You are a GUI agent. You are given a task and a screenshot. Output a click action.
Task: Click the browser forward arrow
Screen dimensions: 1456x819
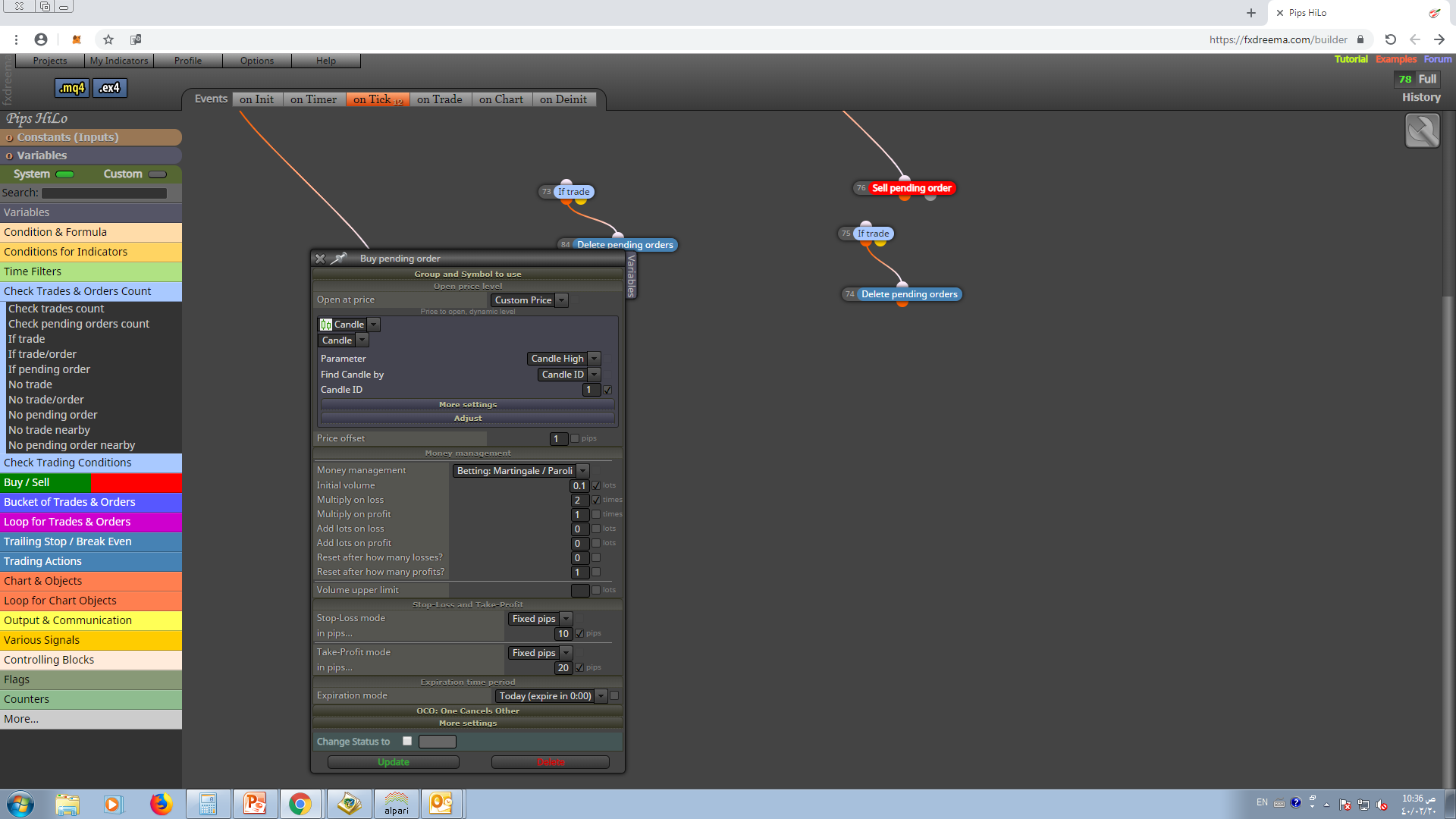point(1439,39)
